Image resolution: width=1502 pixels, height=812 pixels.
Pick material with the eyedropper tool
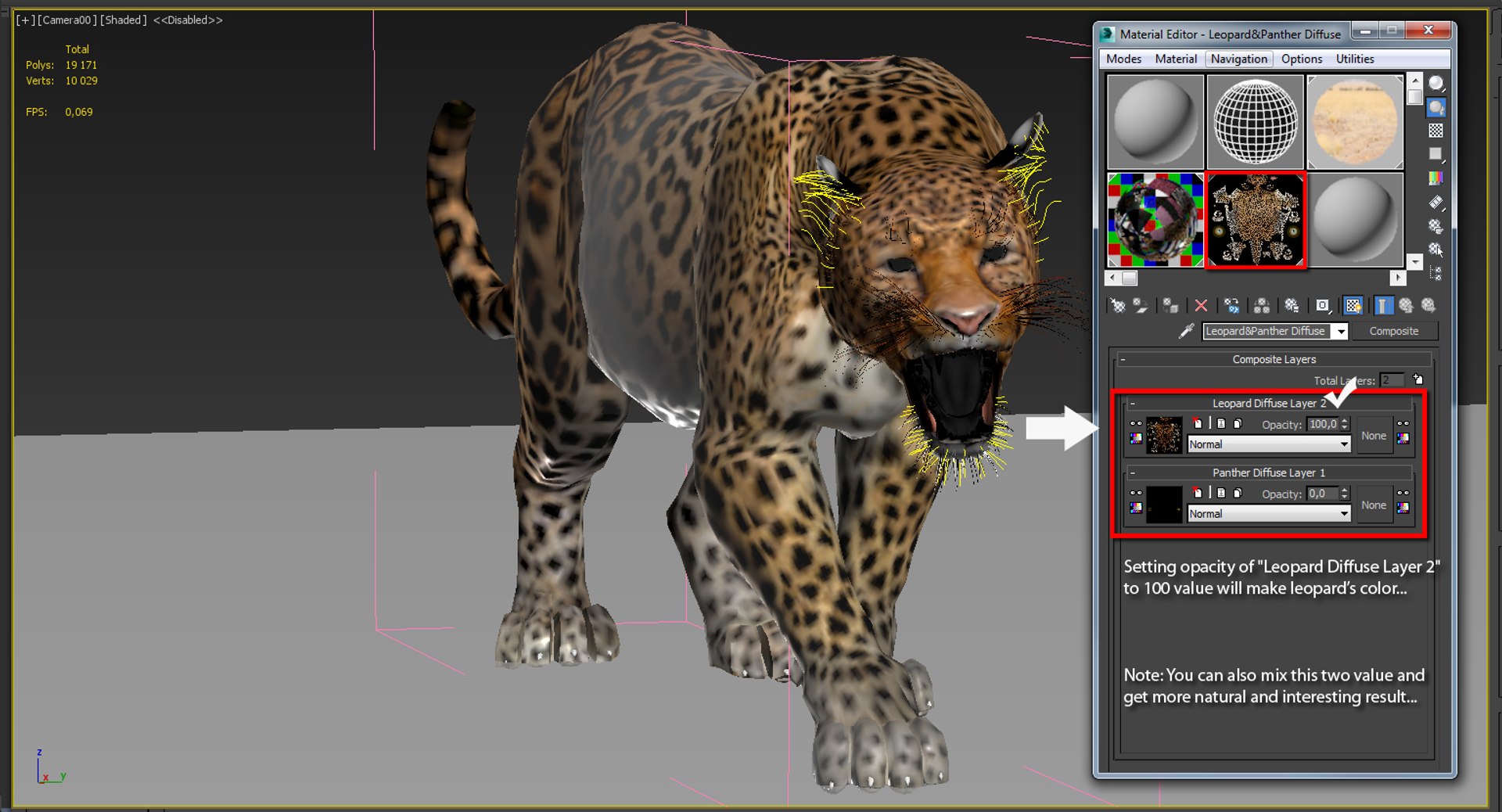pos(1186,331)
